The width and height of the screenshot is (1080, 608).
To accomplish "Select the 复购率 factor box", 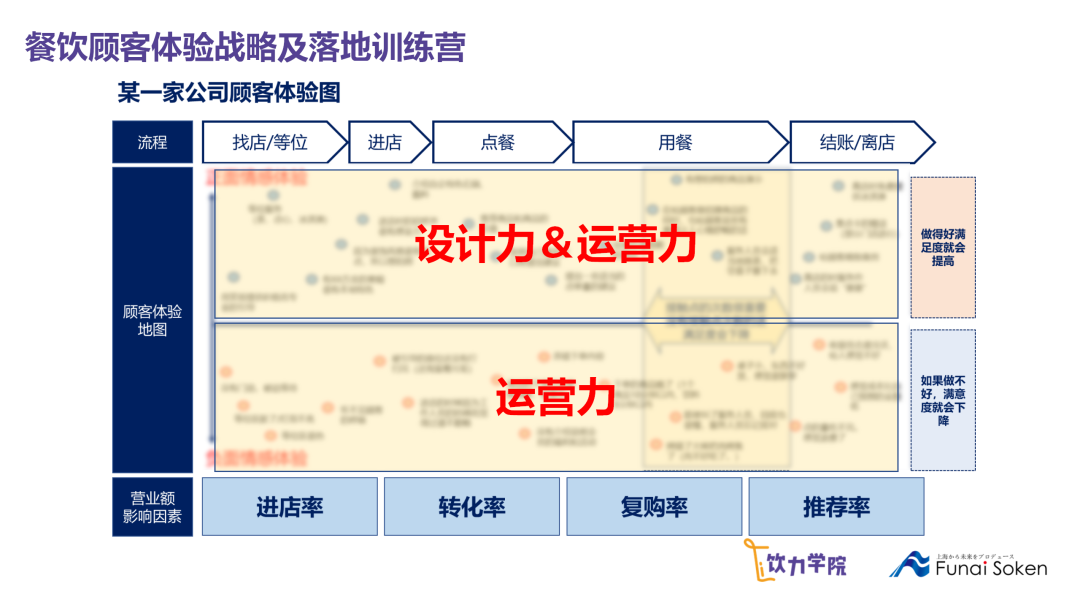I will tap(654, 506).
